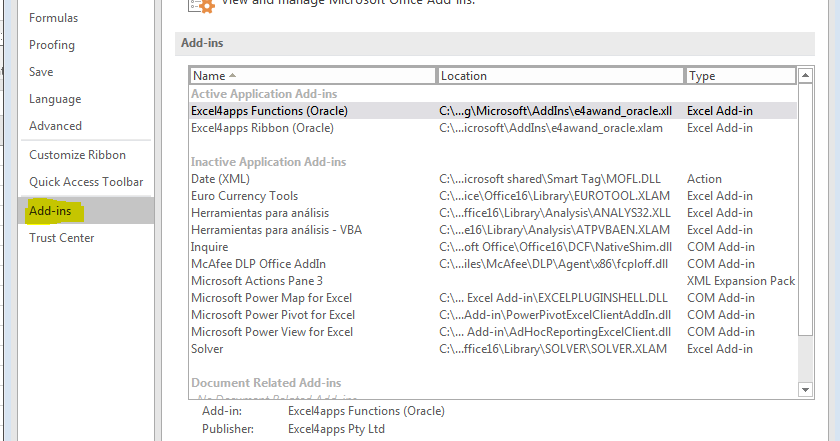
Task: Click the e4awand_oracle.xlam location path
Action: (551, 128)
